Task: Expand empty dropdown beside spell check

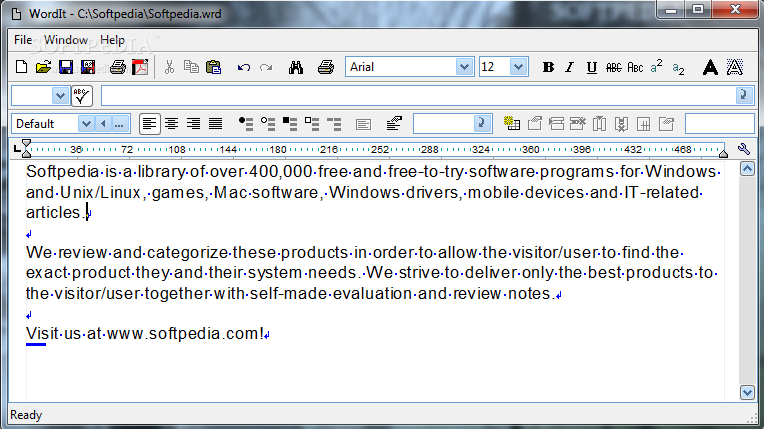Action: pyautogui.click(x=60, y=96)
